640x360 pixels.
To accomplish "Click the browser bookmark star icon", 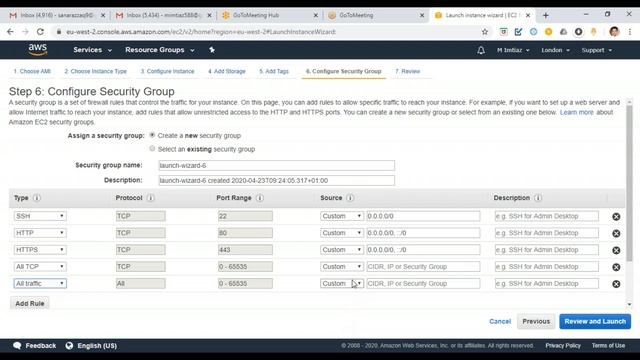I will coord(484,32).
